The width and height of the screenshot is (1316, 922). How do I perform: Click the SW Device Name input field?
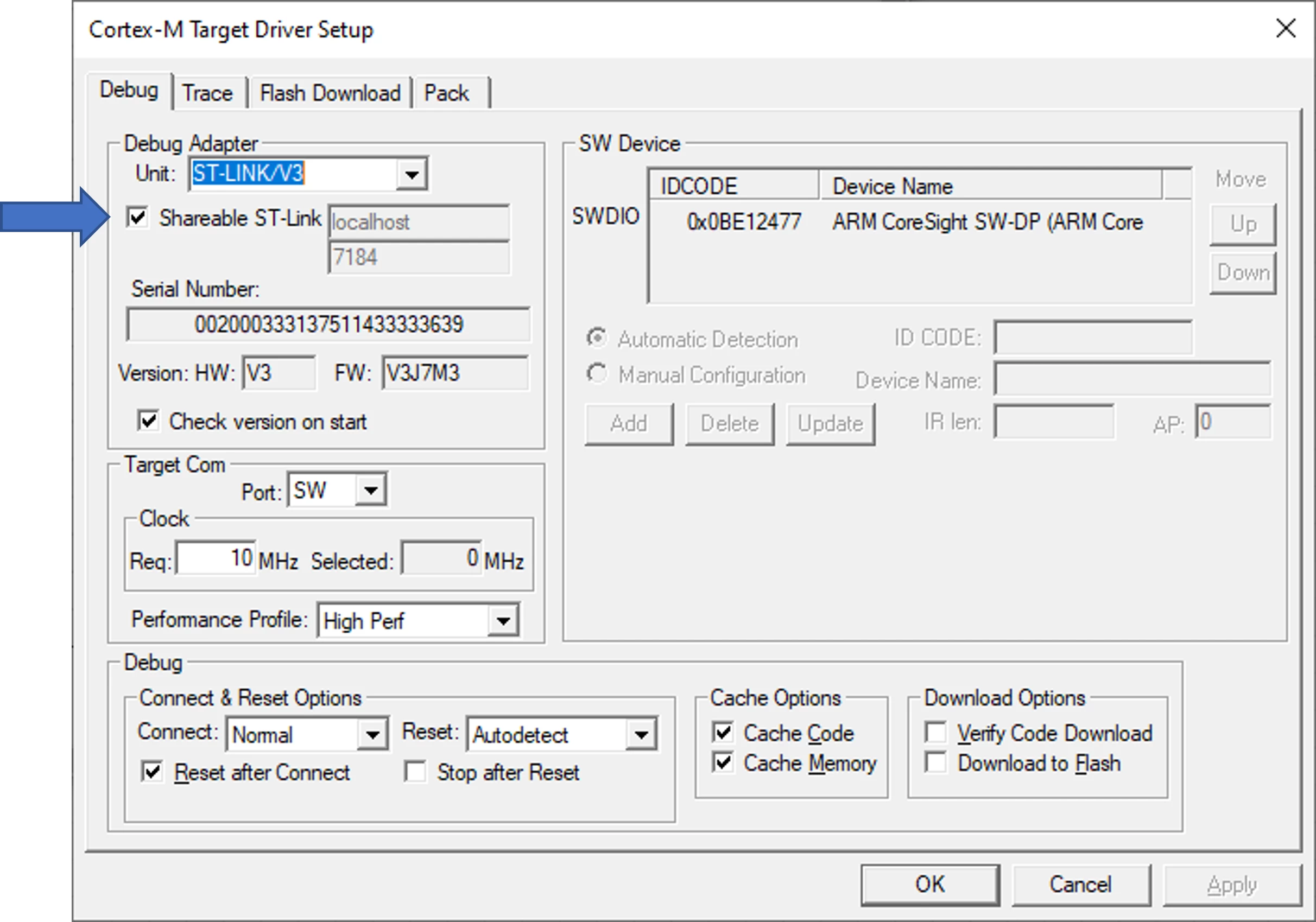[1132, 378]
